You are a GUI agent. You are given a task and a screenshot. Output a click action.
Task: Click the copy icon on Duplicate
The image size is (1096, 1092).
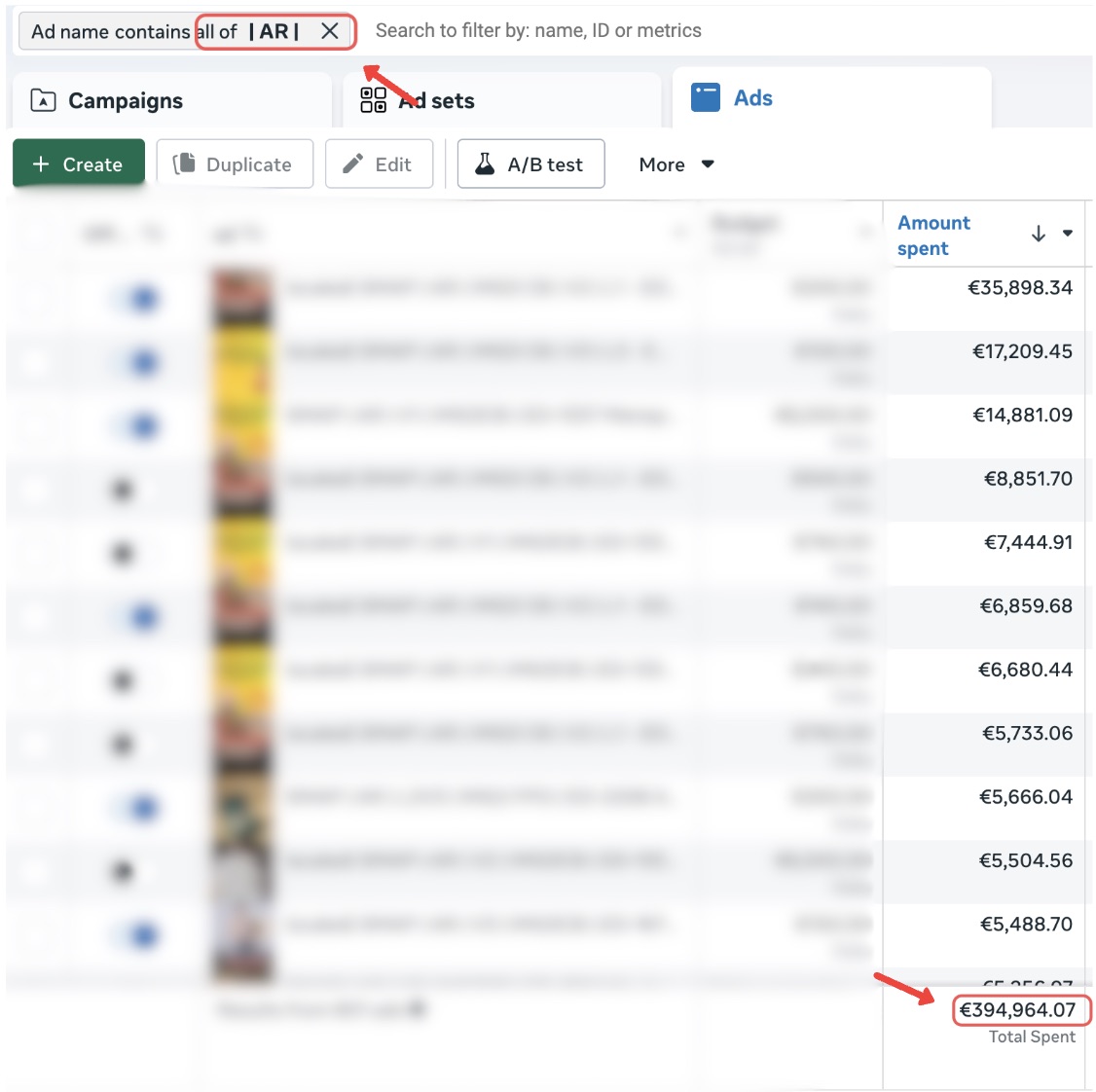(x=184, y=164)
